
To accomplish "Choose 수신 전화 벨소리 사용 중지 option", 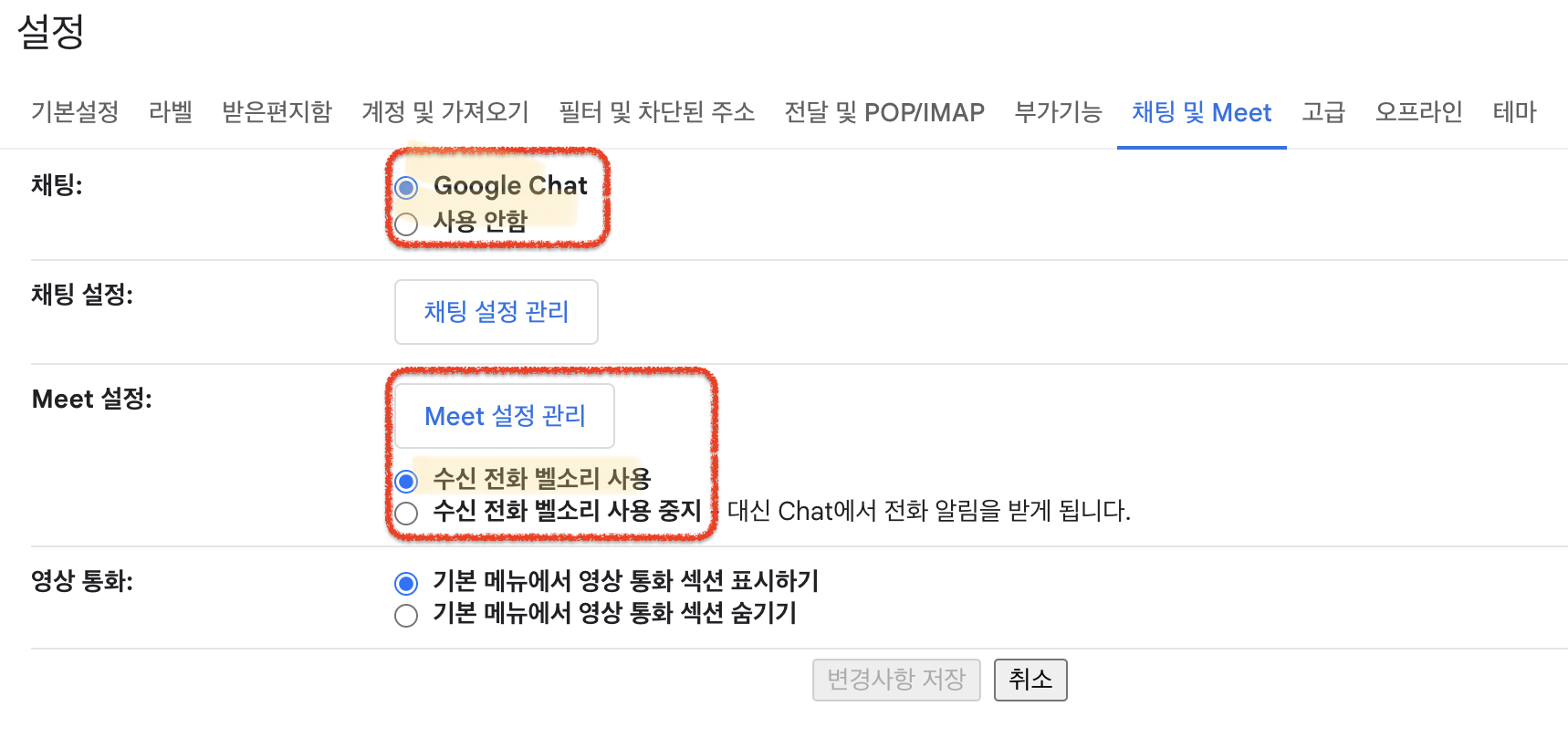I will tap(406, 513).
